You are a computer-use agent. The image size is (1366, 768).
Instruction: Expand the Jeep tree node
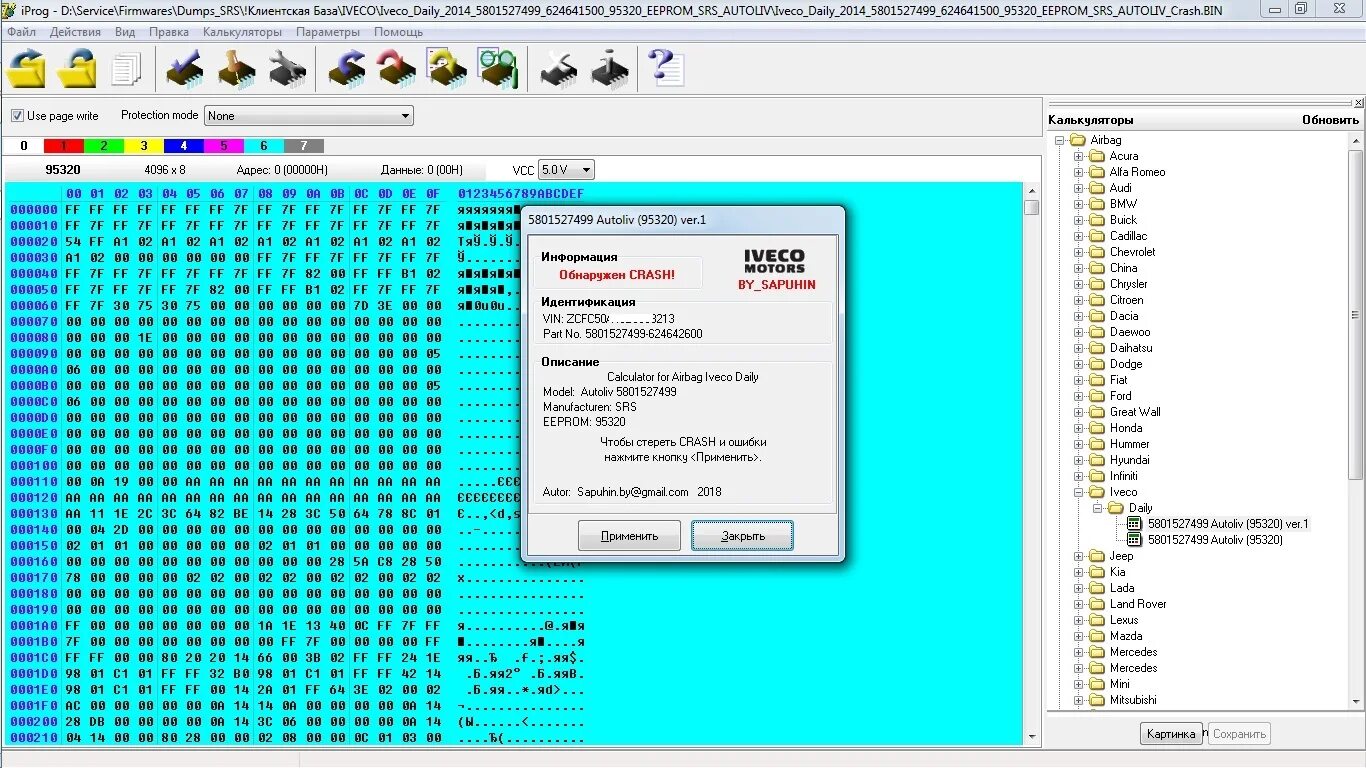1079,556
